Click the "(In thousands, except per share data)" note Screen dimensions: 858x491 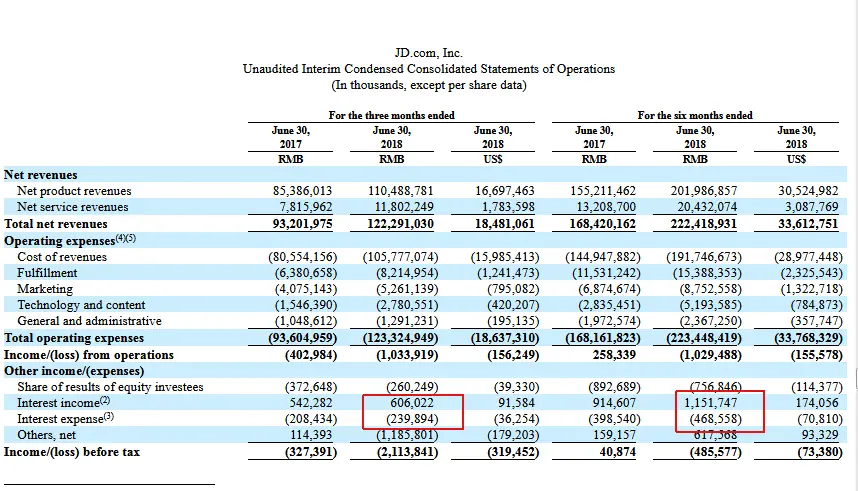click(428, 85)
